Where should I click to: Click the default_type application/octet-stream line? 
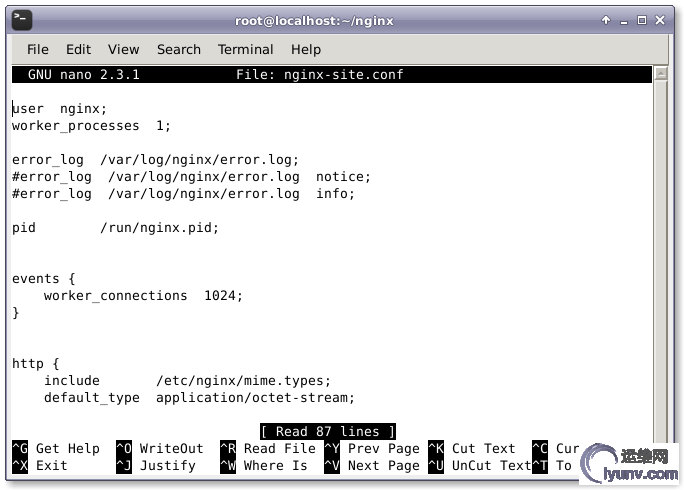click(199, 398)
